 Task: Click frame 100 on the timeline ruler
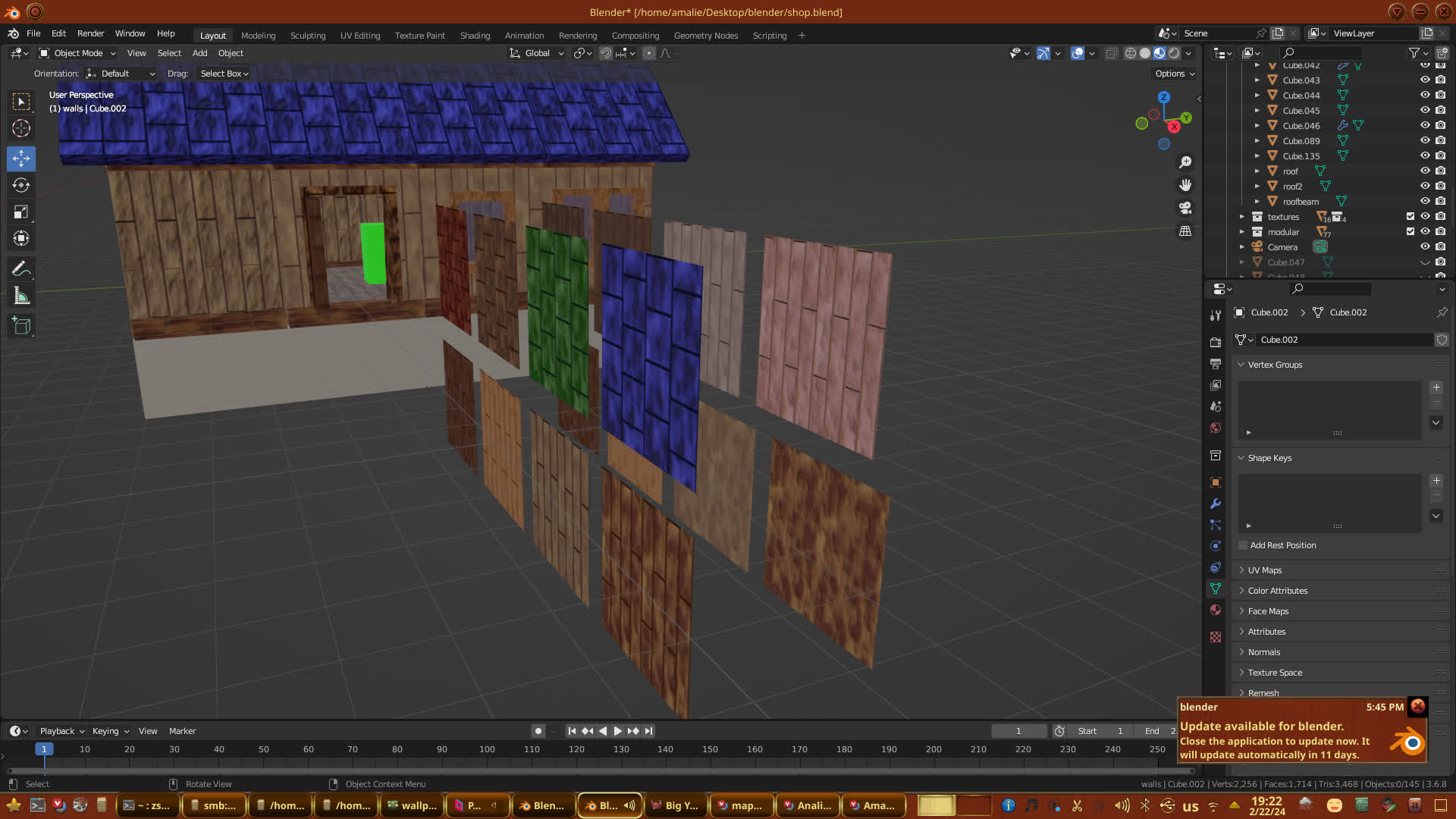point(487,749)
